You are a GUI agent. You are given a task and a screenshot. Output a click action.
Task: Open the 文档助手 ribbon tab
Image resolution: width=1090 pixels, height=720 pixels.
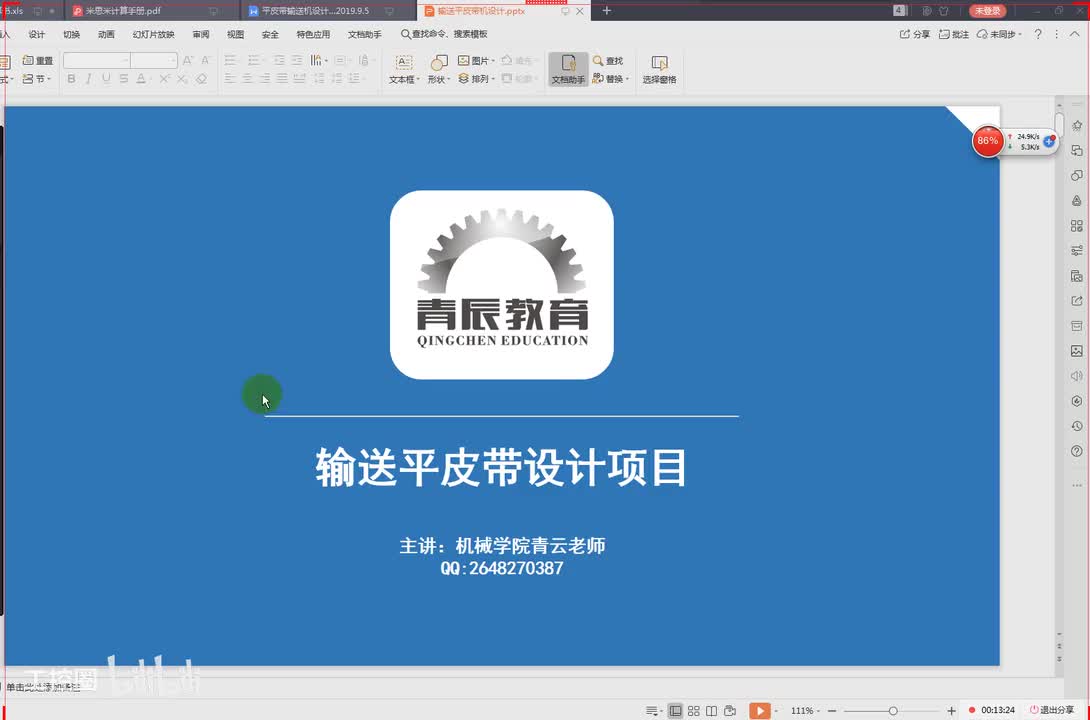(365, 34)
